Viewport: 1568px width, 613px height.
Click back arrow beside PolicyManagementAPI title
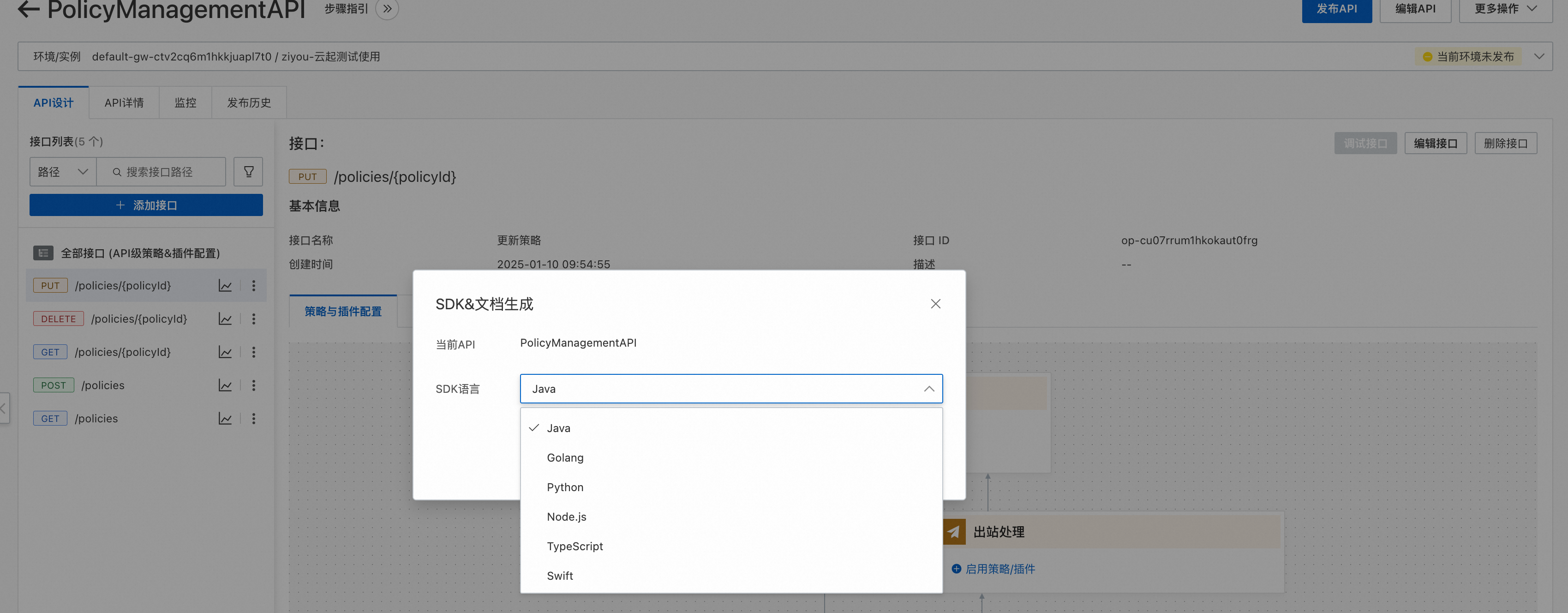[28, 8]
